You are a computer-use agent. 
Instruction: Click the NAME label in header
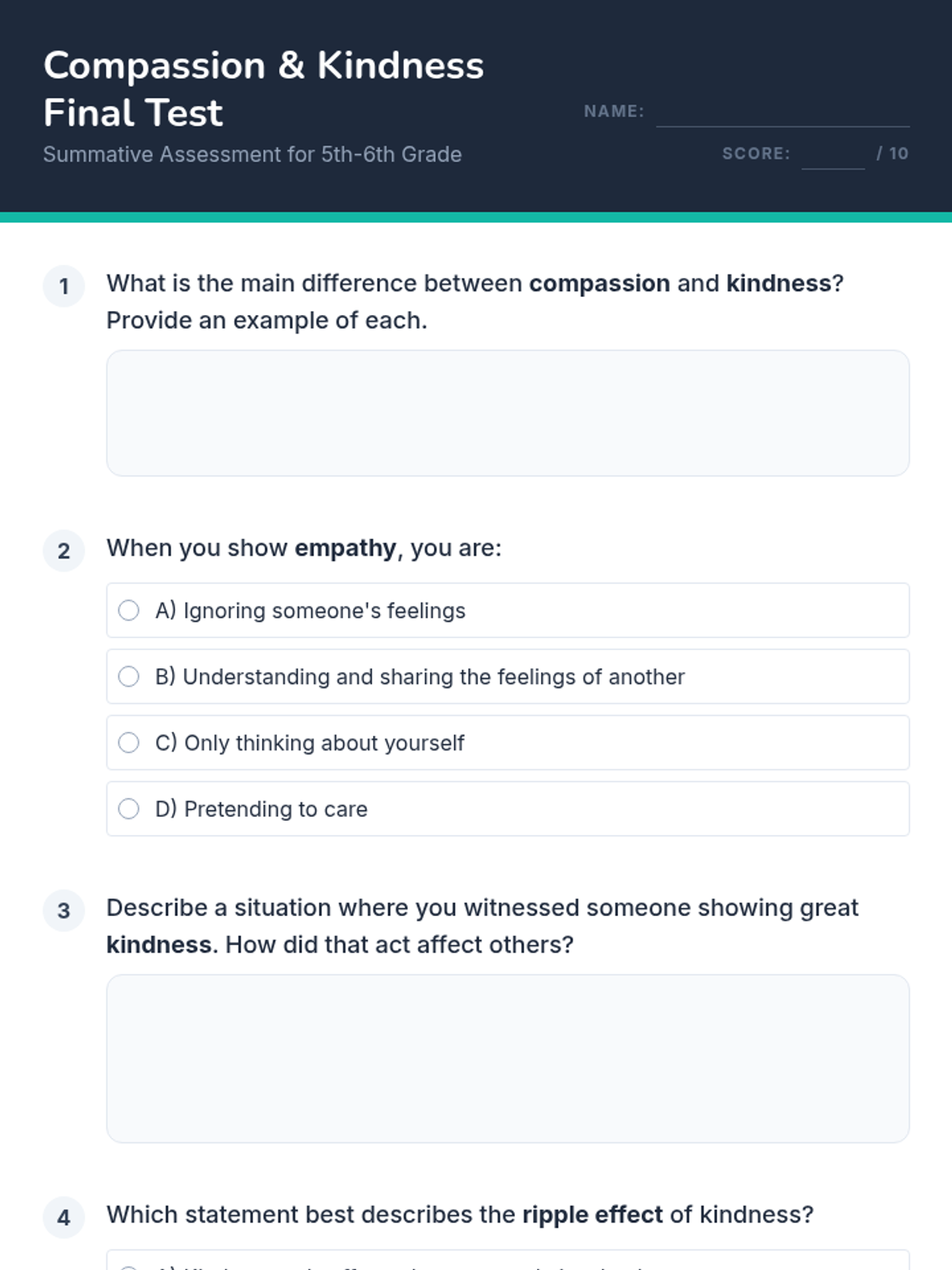coord(614,111)
